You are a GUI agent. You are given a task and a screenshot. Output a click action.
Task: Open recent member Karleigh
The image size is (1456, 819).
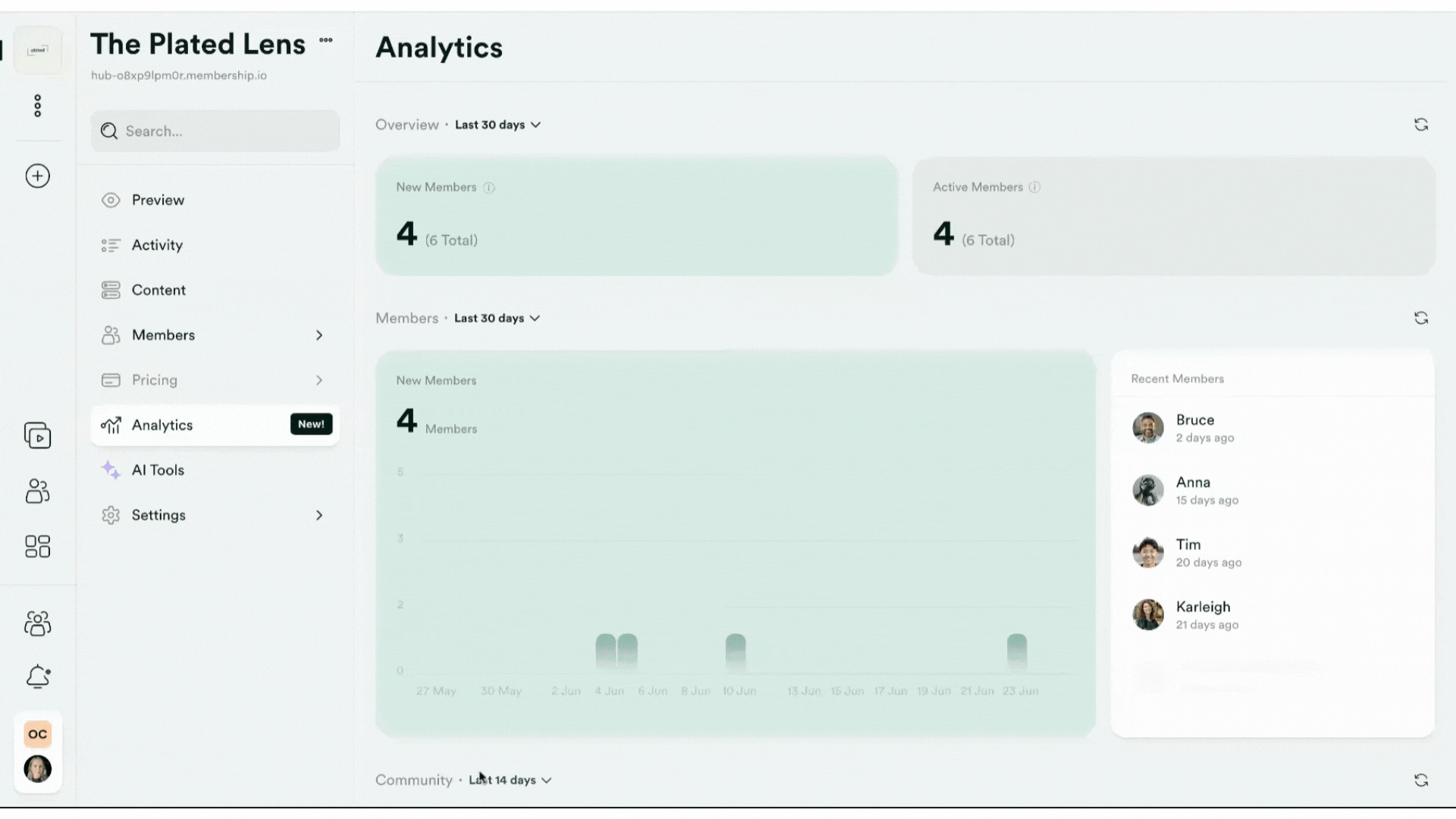[x=1272, y=615]
